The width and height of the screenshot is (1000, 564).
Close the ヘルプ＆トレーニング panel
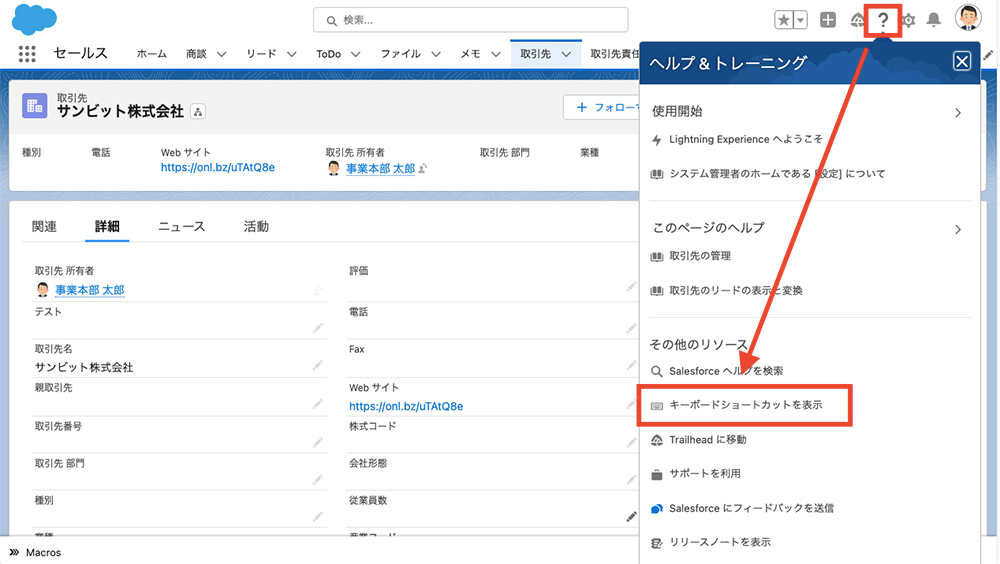(x=962, y=61)
